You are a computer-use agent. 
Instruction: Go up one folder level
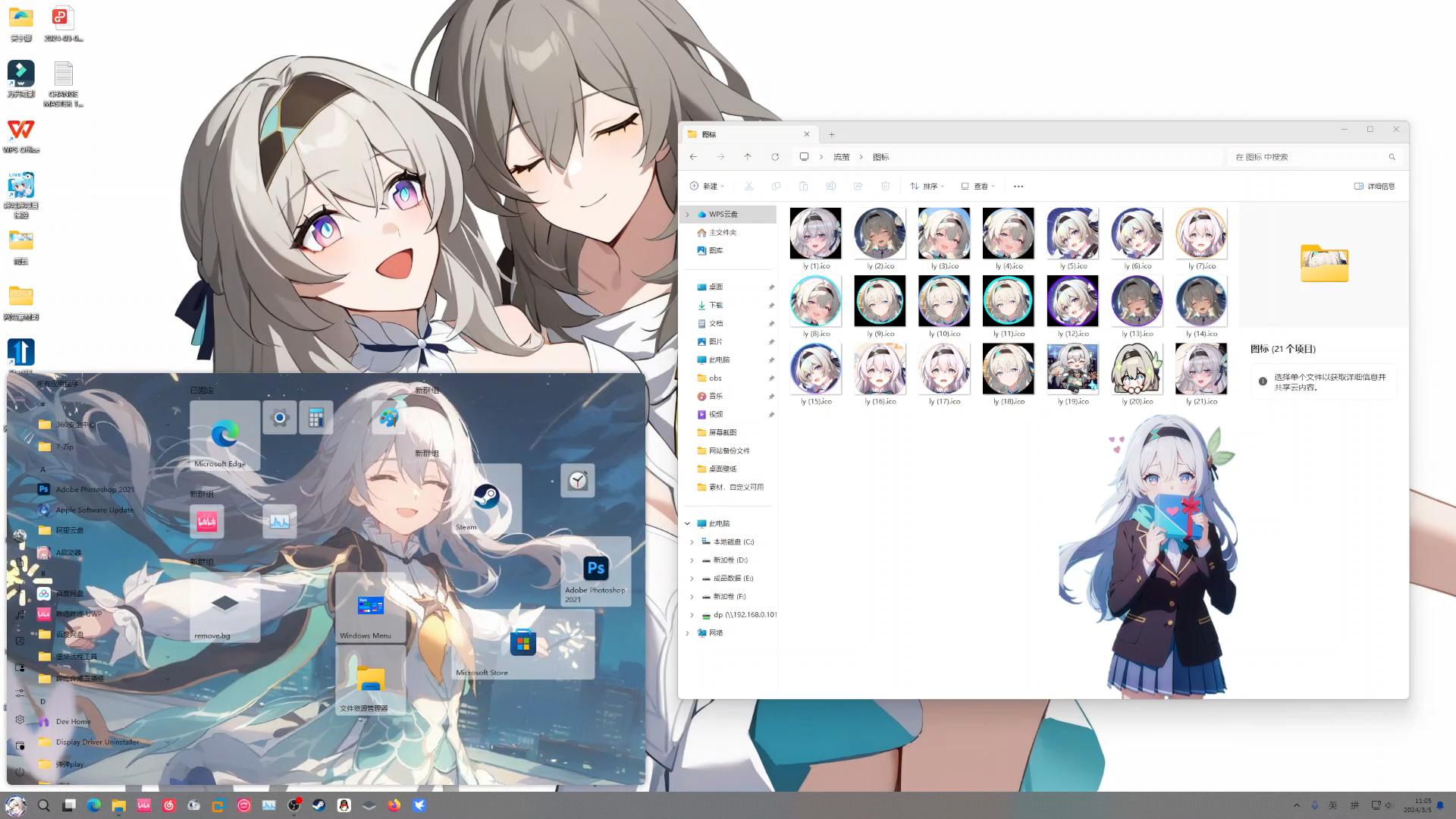pos(748,157)
